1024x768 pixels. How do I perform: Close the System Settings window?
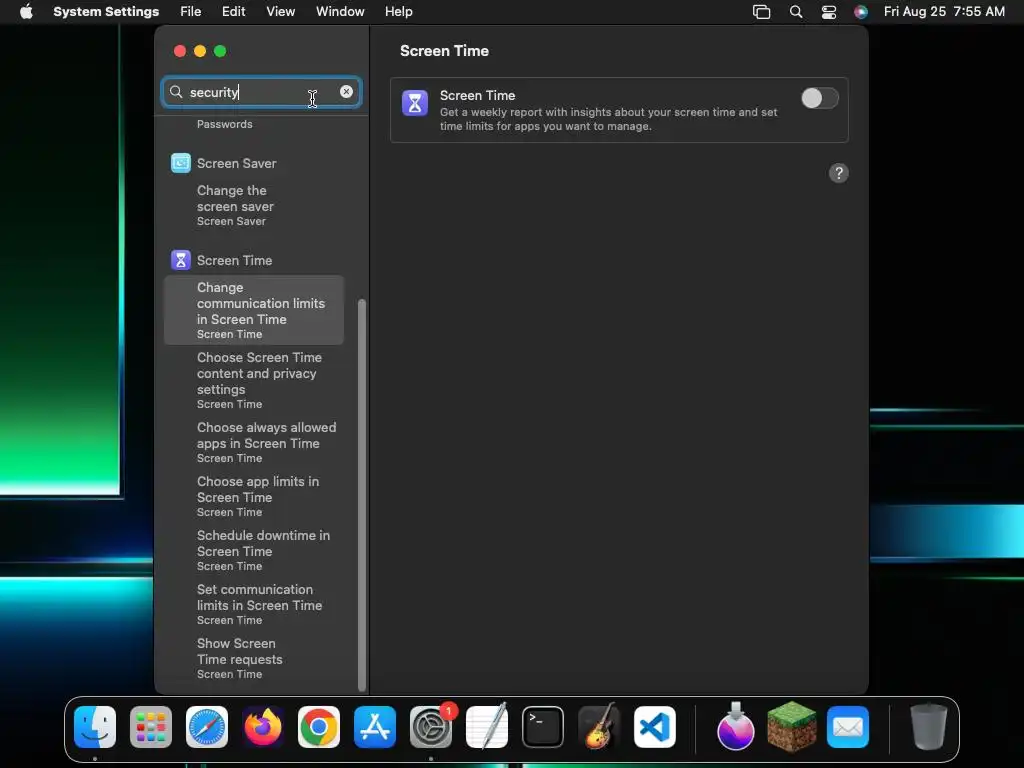180,51
